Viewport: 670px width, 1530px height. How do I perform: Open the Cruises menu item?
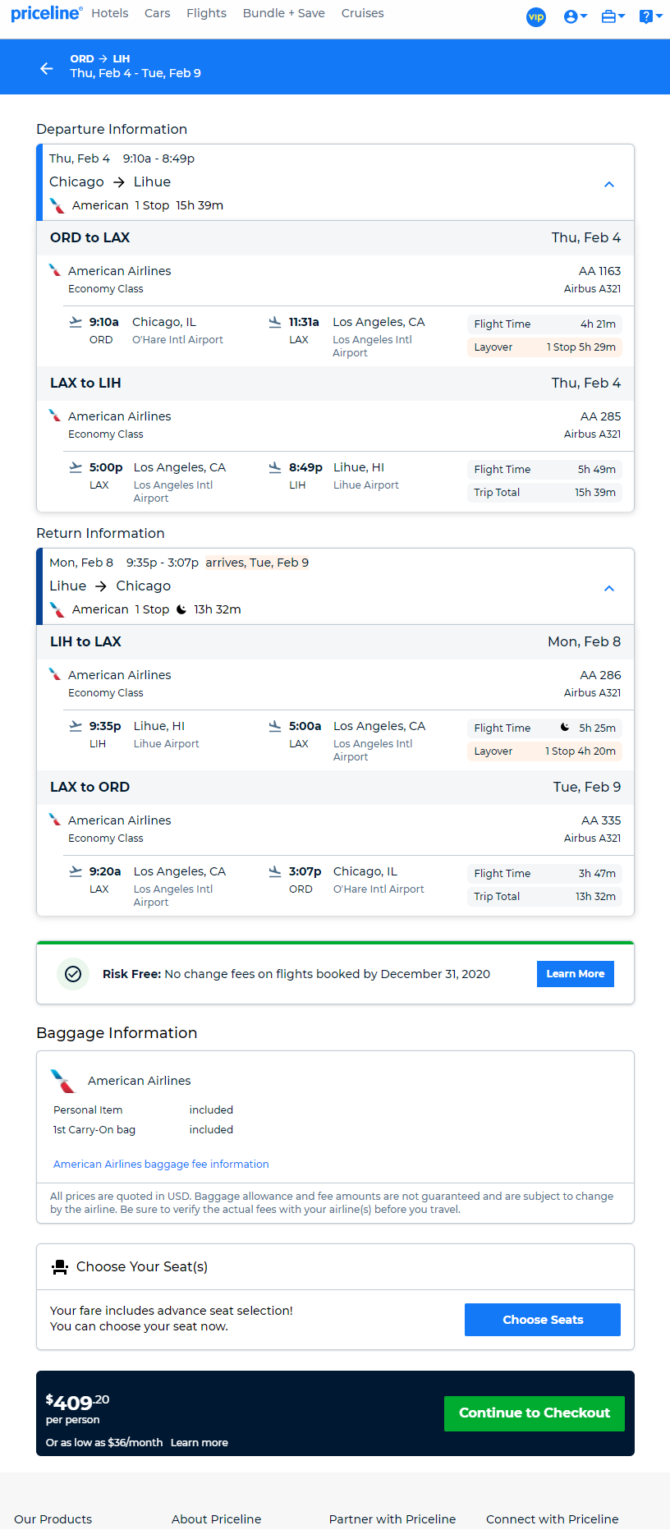click(362, 13)
